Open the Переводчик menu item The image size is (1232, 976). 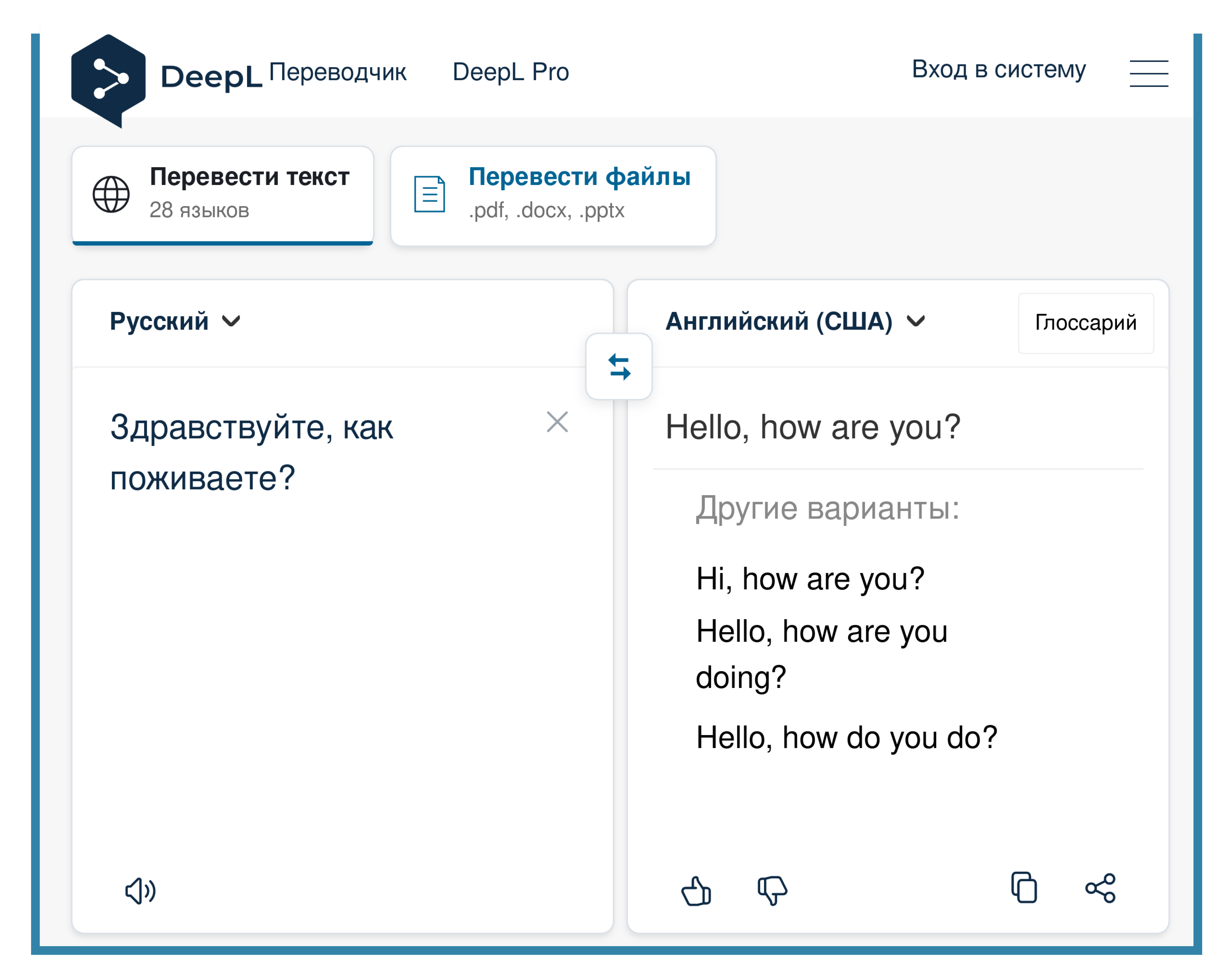coord(338,72)
